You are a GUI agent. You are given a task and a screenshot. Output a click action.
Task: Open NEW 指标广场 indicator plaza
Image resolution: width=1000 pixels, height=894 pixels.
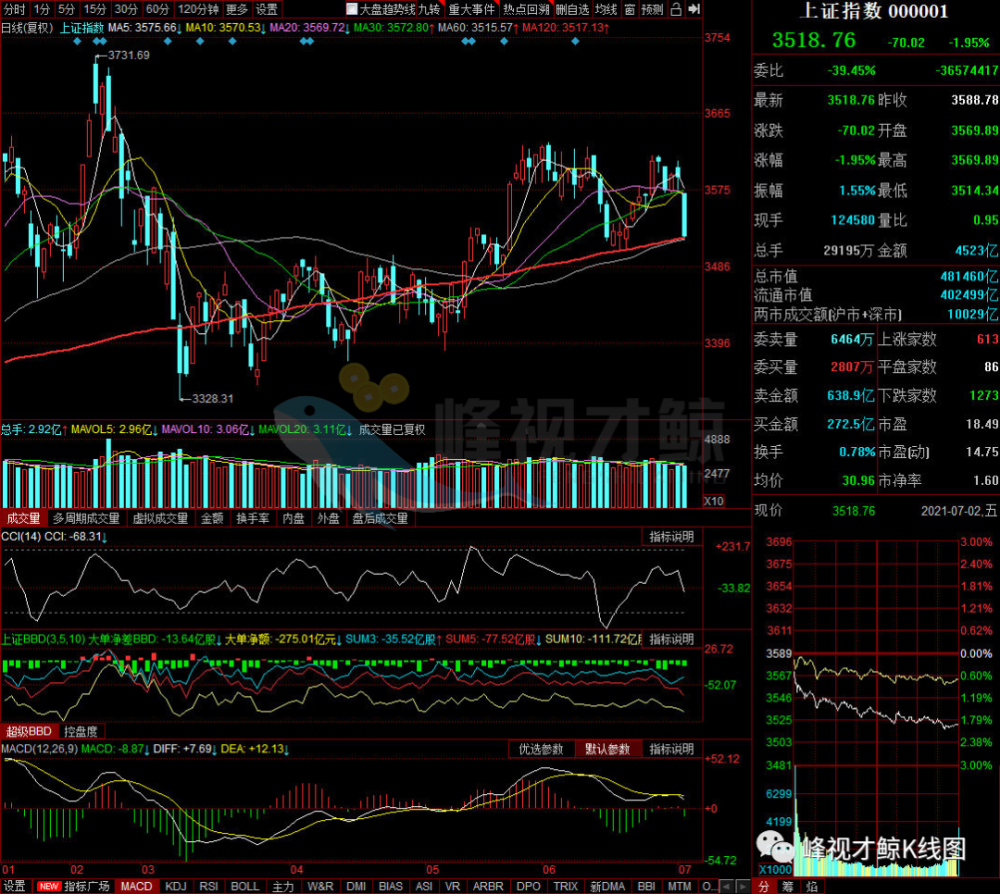point(73,886)
